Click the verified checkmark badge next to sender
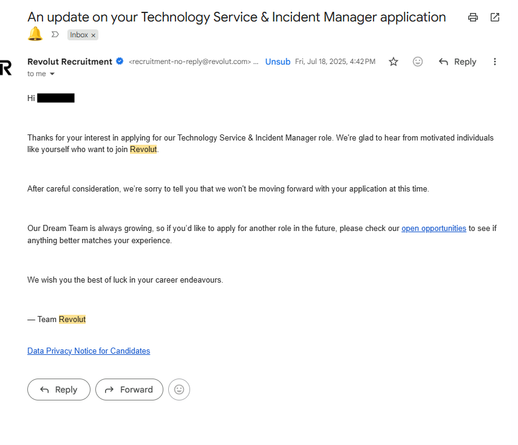Viewport: 518px width, 445px height. (119, 61)
